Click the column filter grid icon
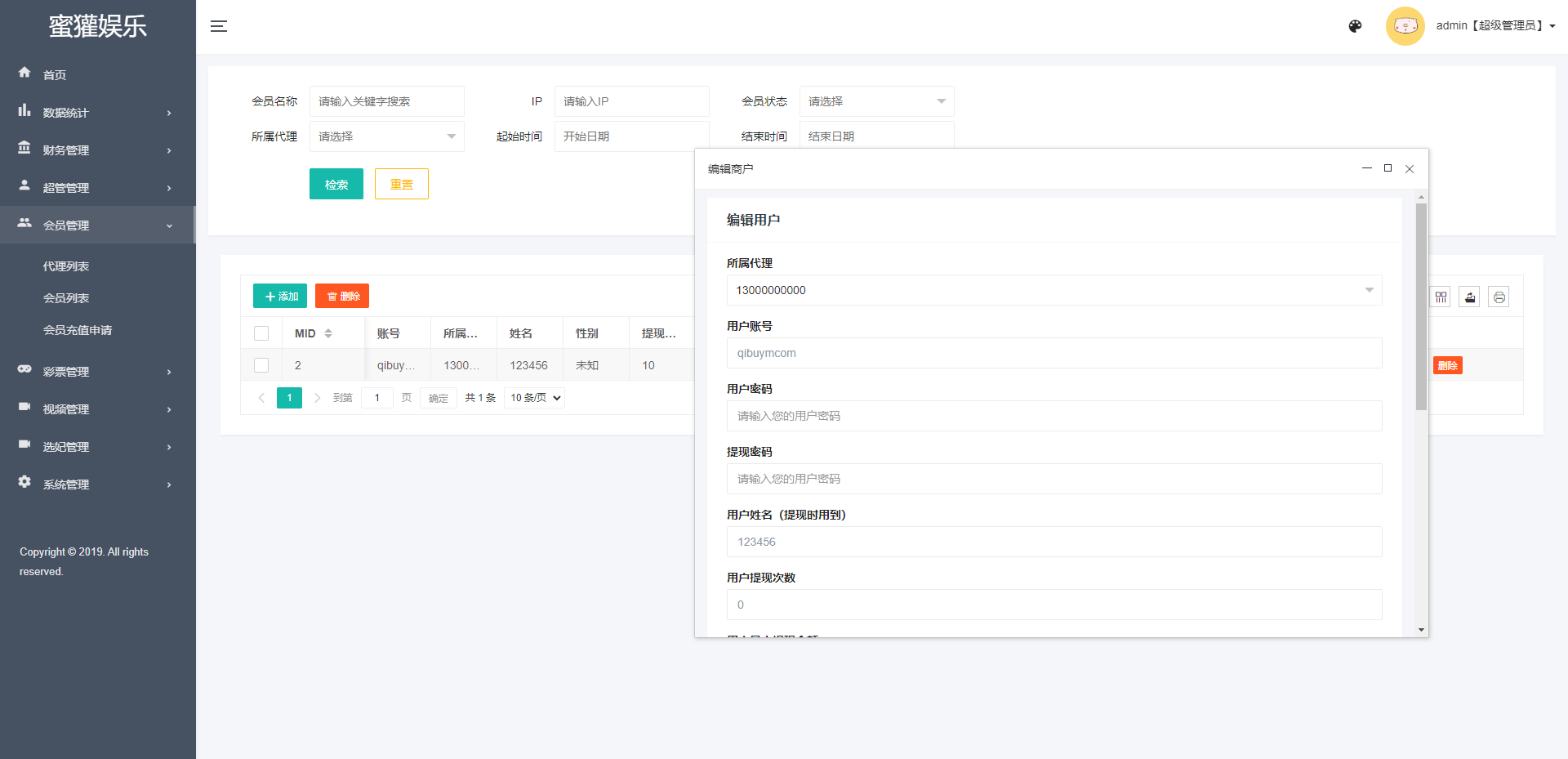Image resolution: width=1568 pixels, height=759 pixels. pos(1441,297)
